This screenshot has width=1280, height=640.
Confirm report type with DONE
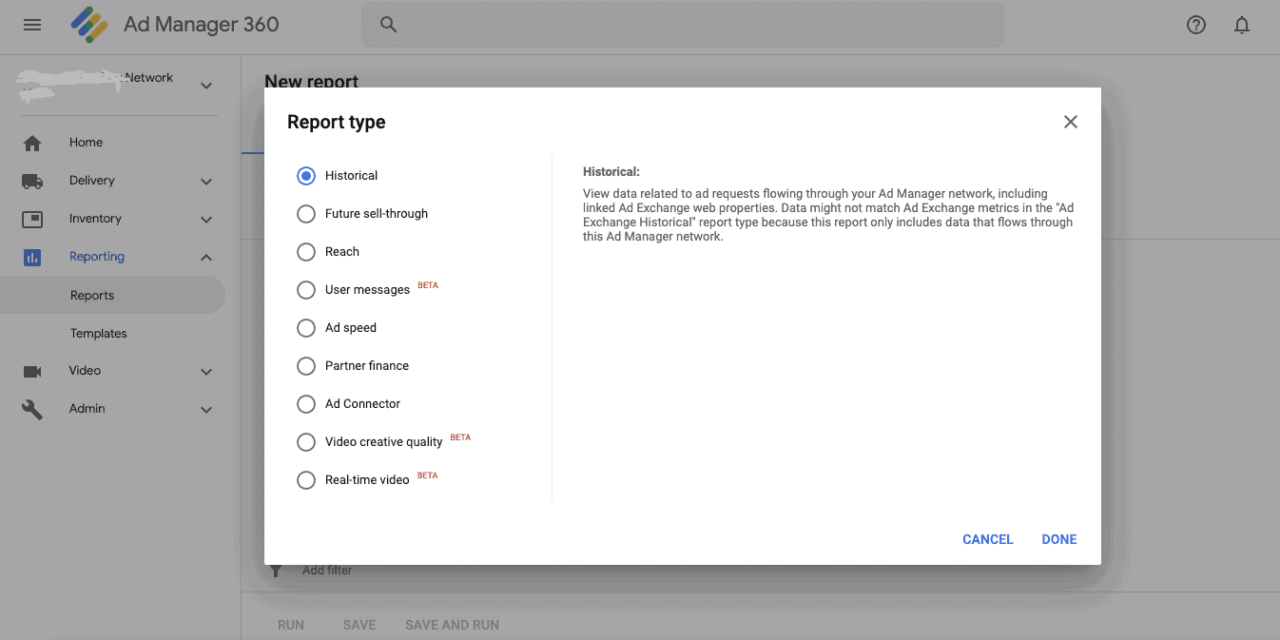click(1059, 539)
